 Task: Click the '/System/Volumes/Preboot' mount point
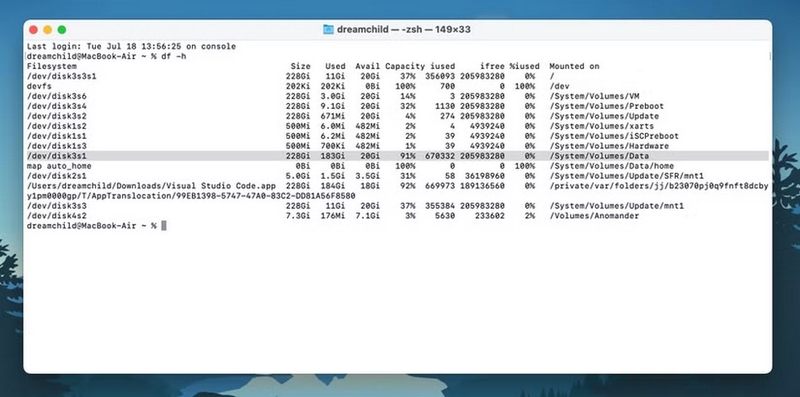click(x=607, y=106)
